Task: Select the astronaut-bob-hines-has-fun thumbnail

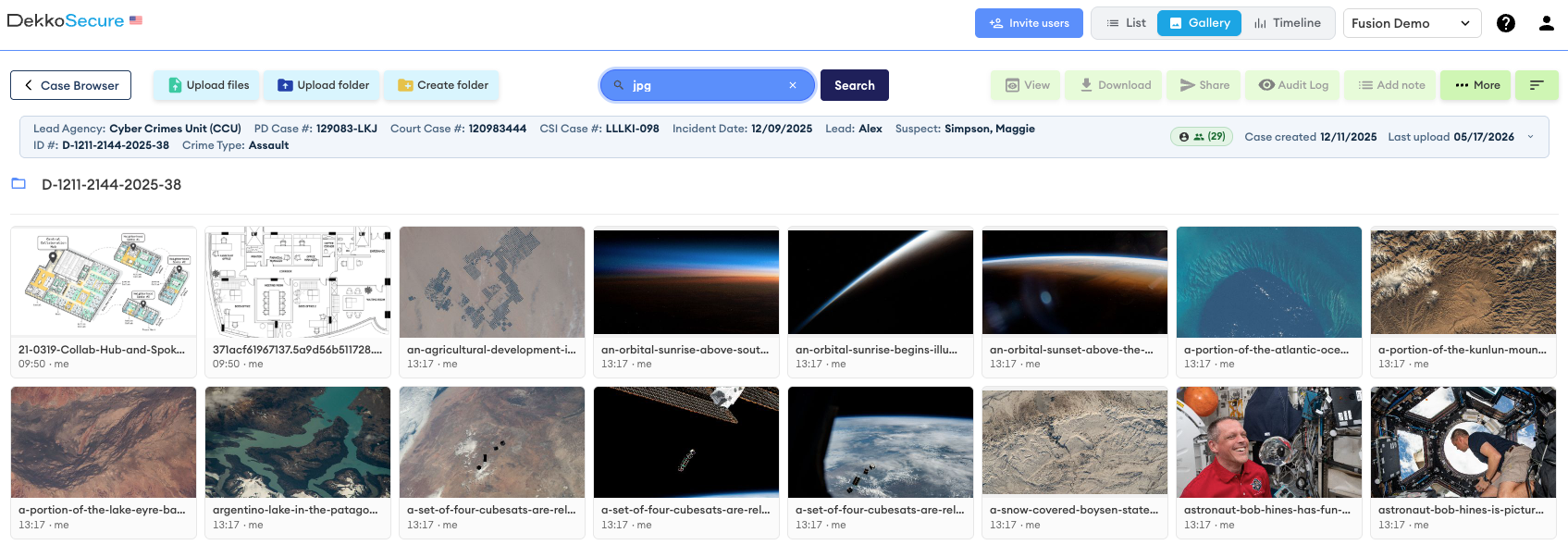Action: click(x=1269, y=442)
